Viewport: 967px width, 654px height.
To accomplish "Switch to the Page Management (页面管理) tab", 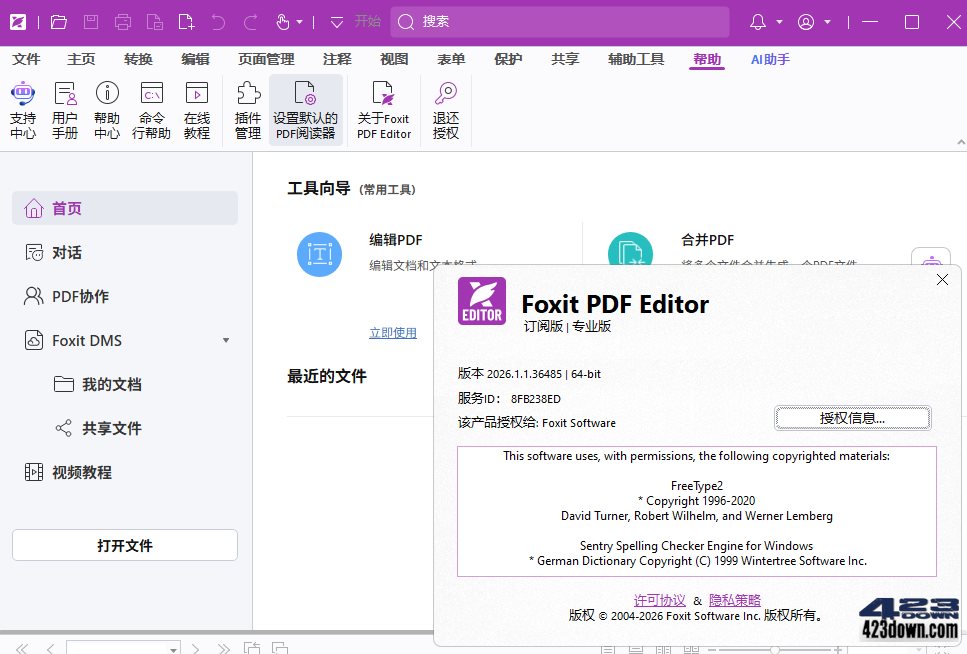I will 266,59.
